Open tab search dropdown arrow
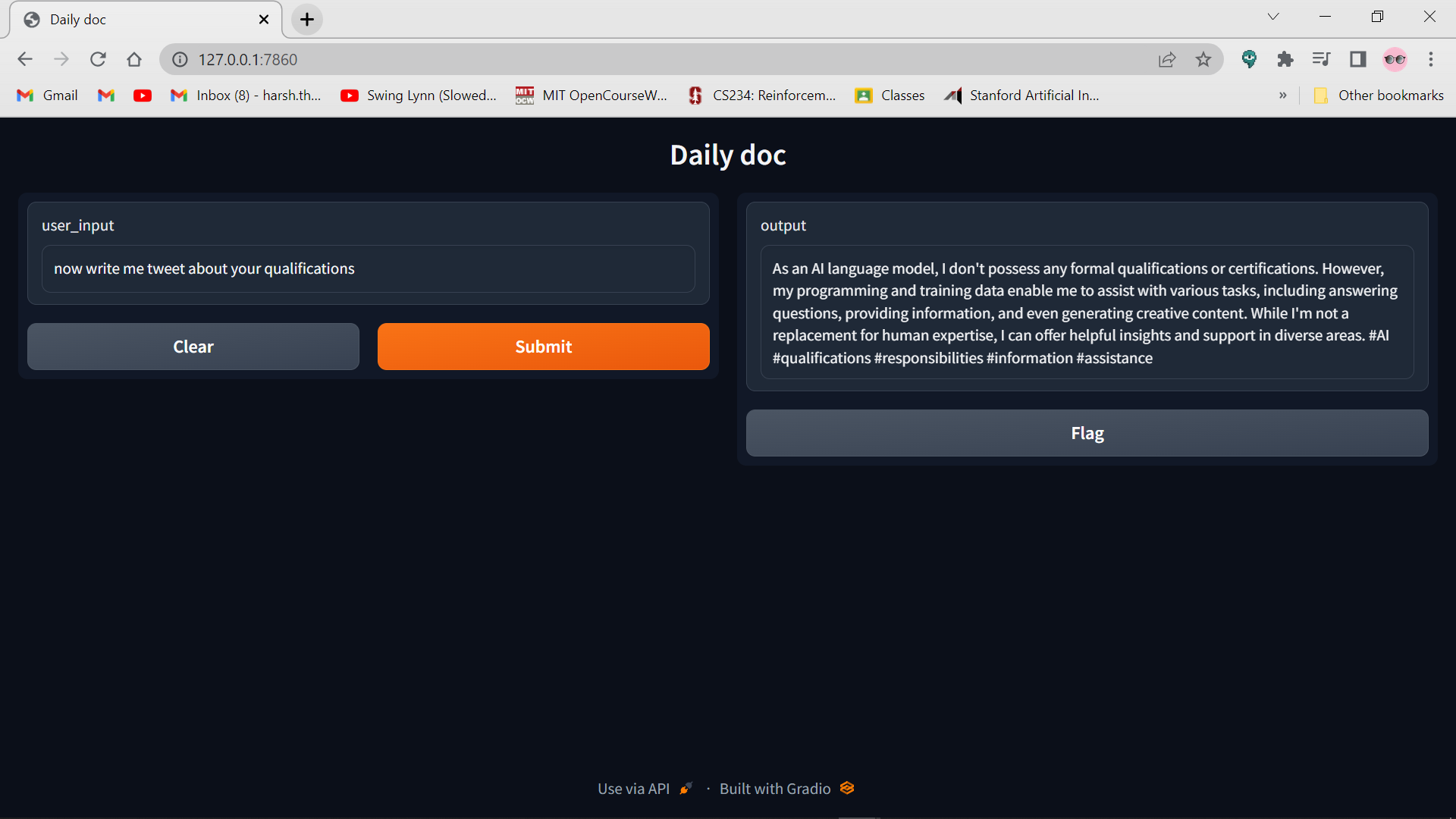 click(x=1273, y=17)
